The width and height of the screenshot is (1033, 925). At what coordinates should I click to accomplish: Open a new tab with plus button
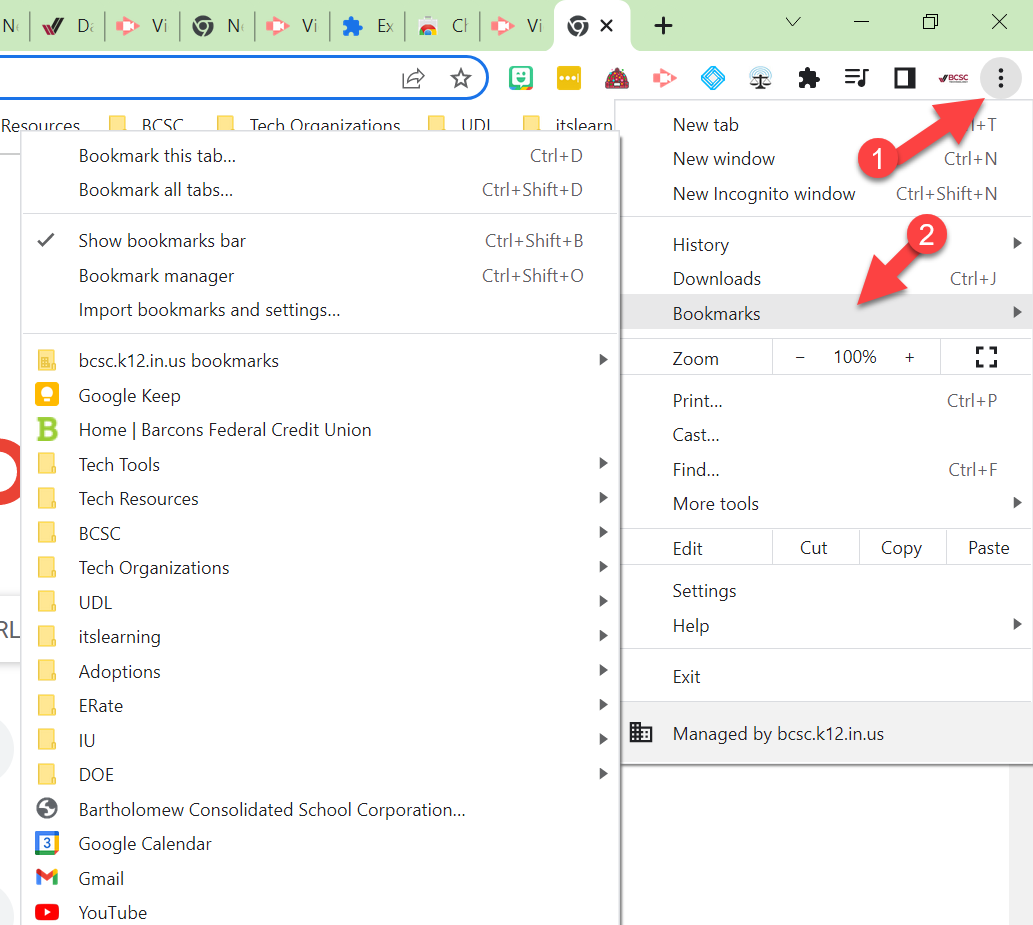[663, 26]
